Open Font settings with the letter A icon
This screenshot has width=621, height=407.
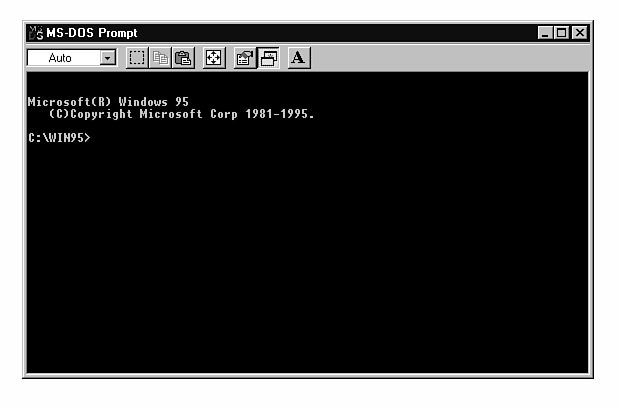click(299, 58)
